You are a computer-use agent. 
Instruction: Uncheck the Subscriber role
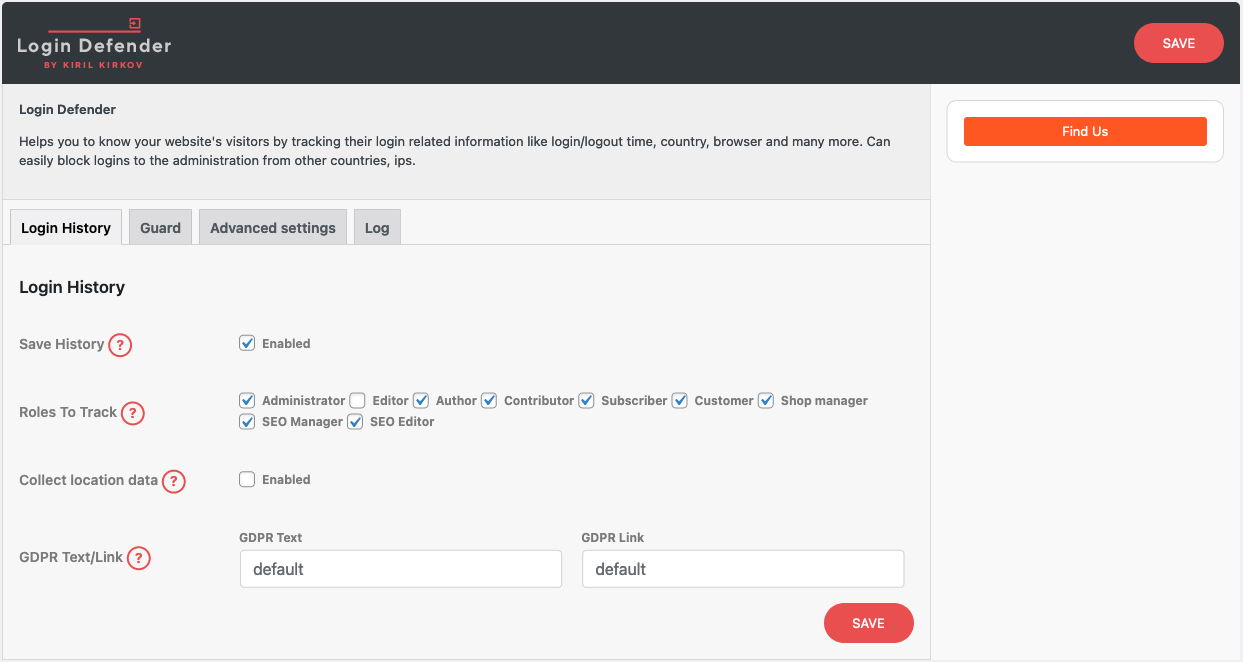[x=586, y=400]
